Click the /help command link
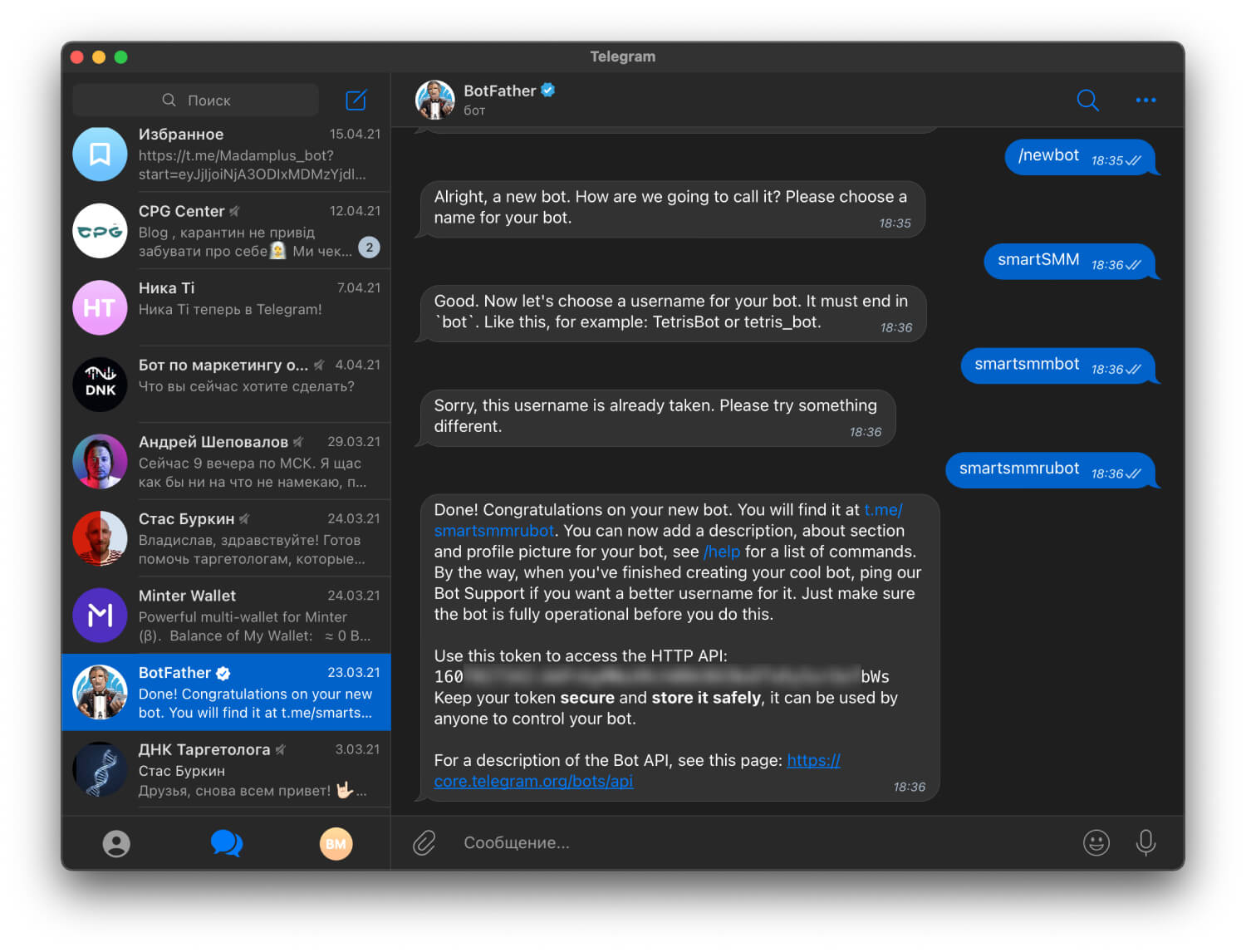Viewport: 1246px width, 952px height. click(x=722, y=552)
